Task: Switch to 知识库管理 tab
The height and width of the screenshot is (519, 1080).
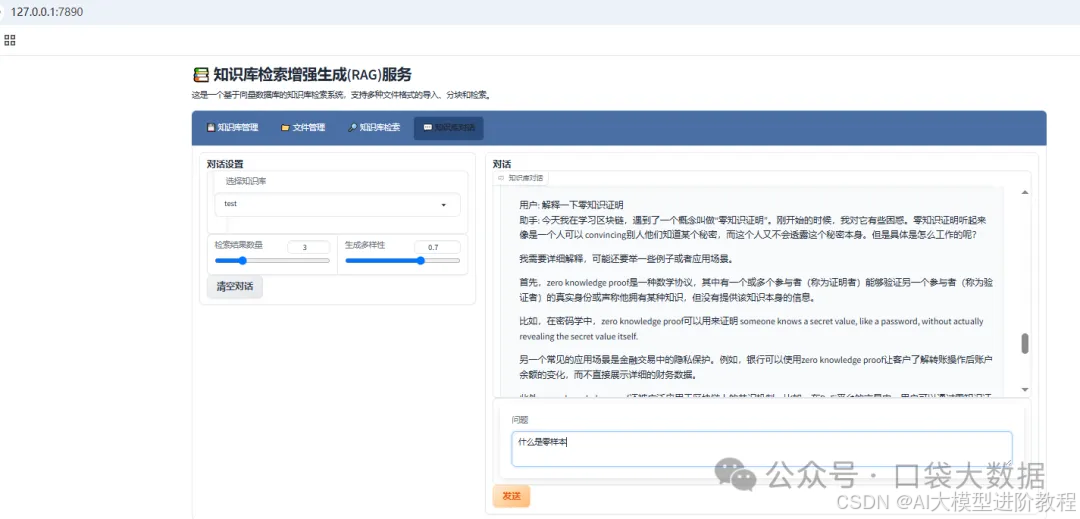Action: 232,127
